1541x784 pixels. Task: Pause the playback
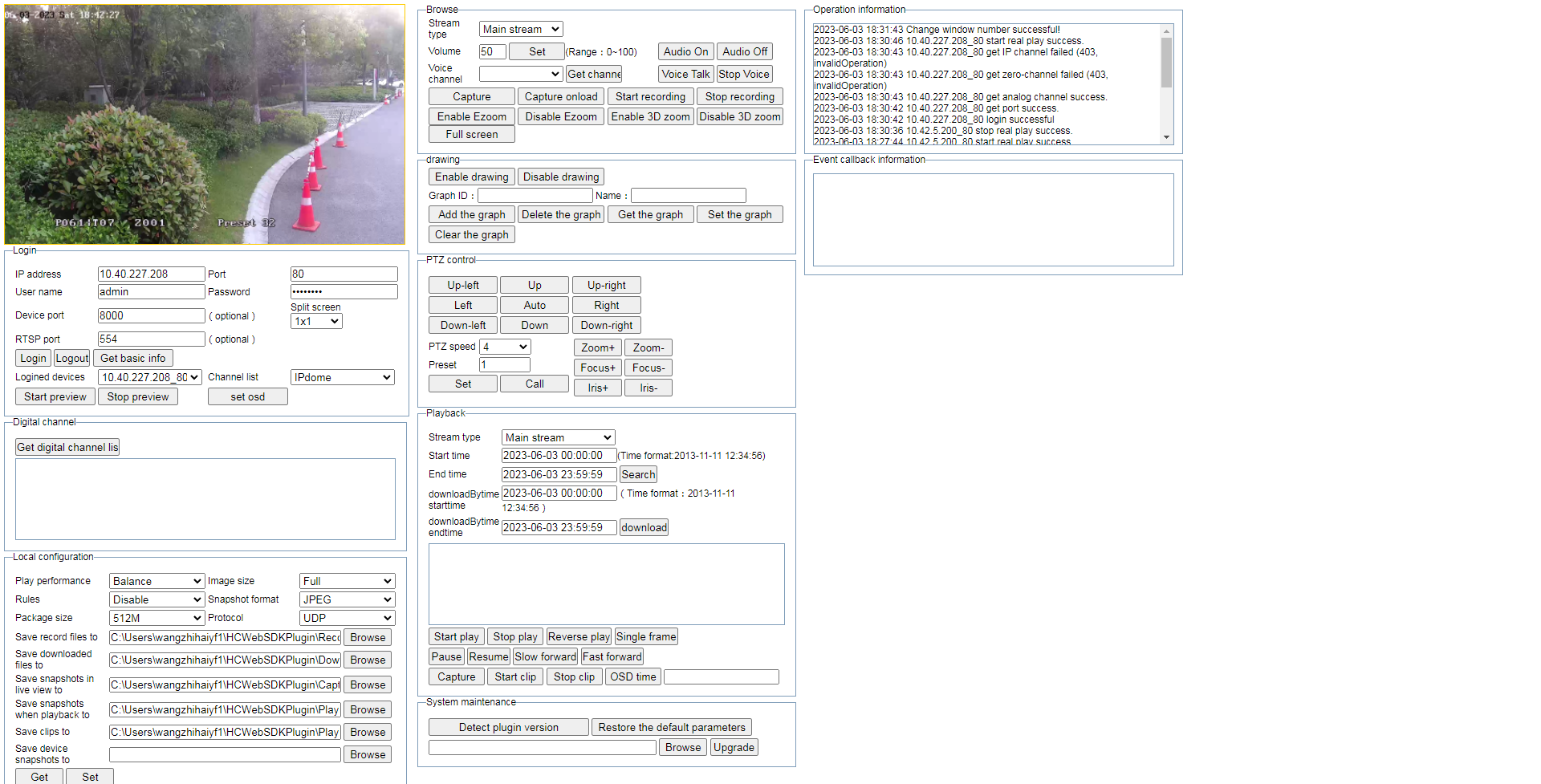446,656
